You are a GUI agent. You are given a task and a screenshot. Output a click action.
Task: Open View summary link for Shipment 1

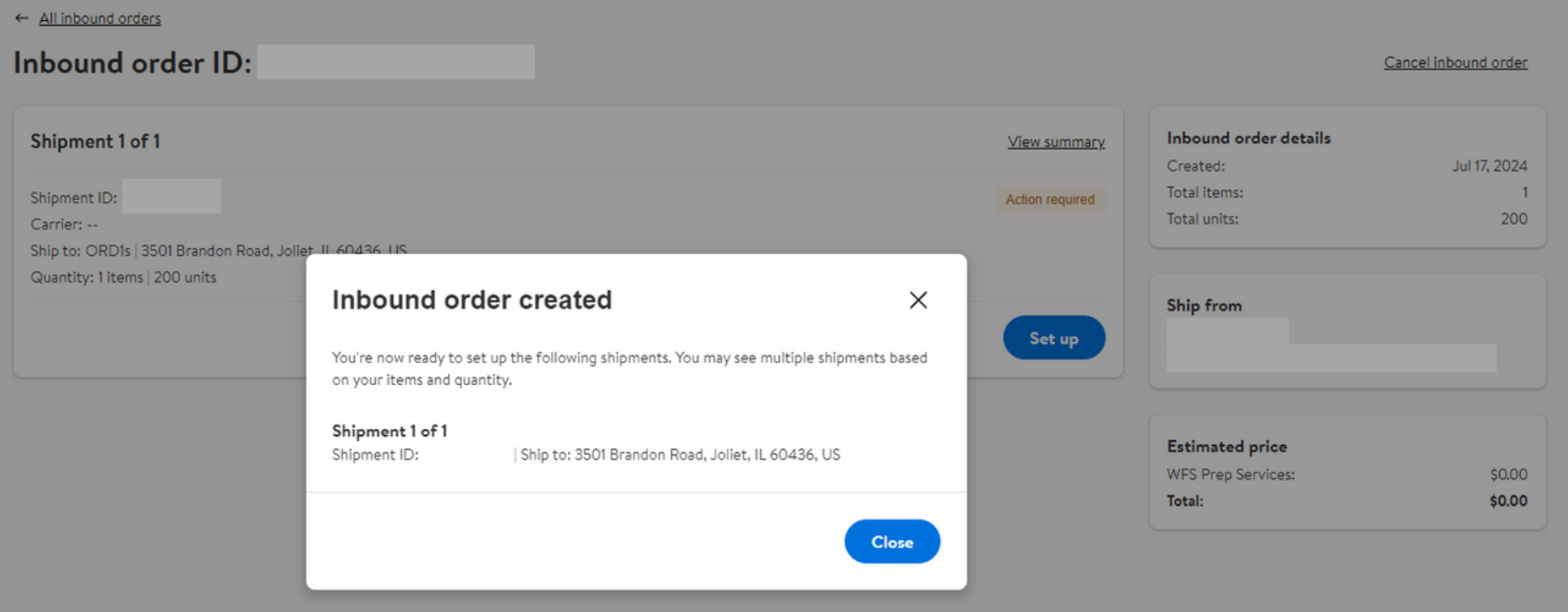coord(1056,141)
